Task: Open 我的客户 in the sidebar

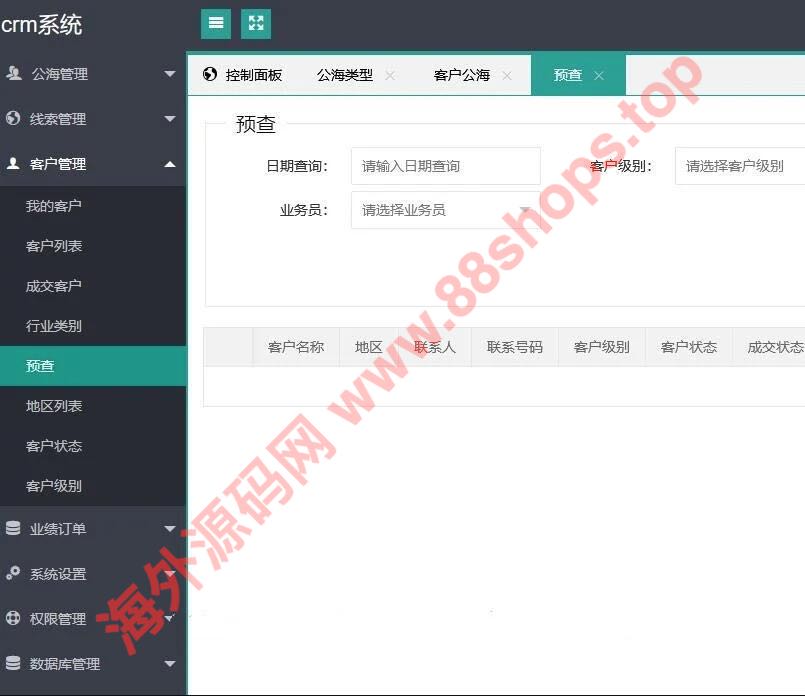Action: [54, 206]
